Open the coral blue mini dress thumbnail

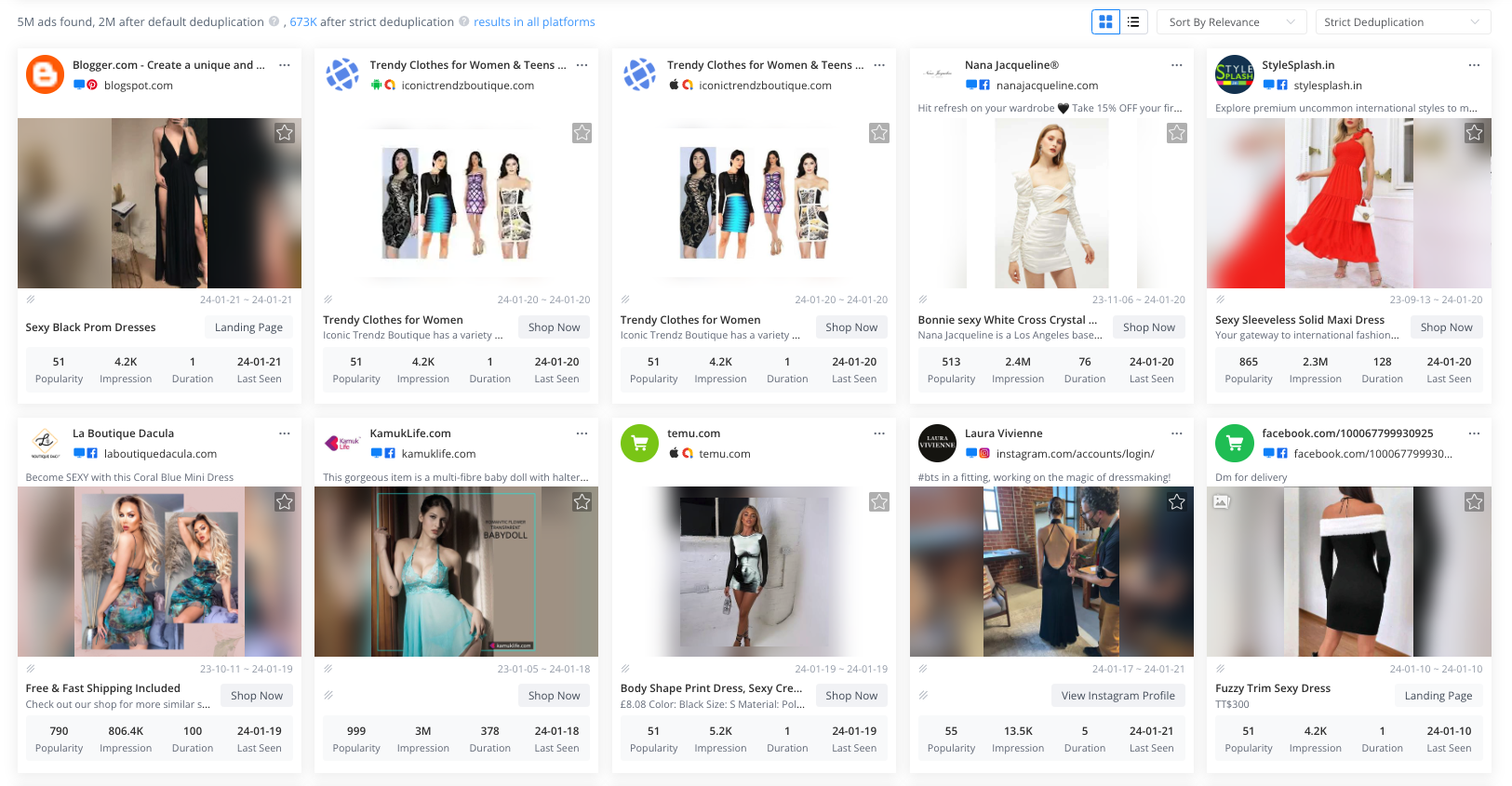point(159,572)
